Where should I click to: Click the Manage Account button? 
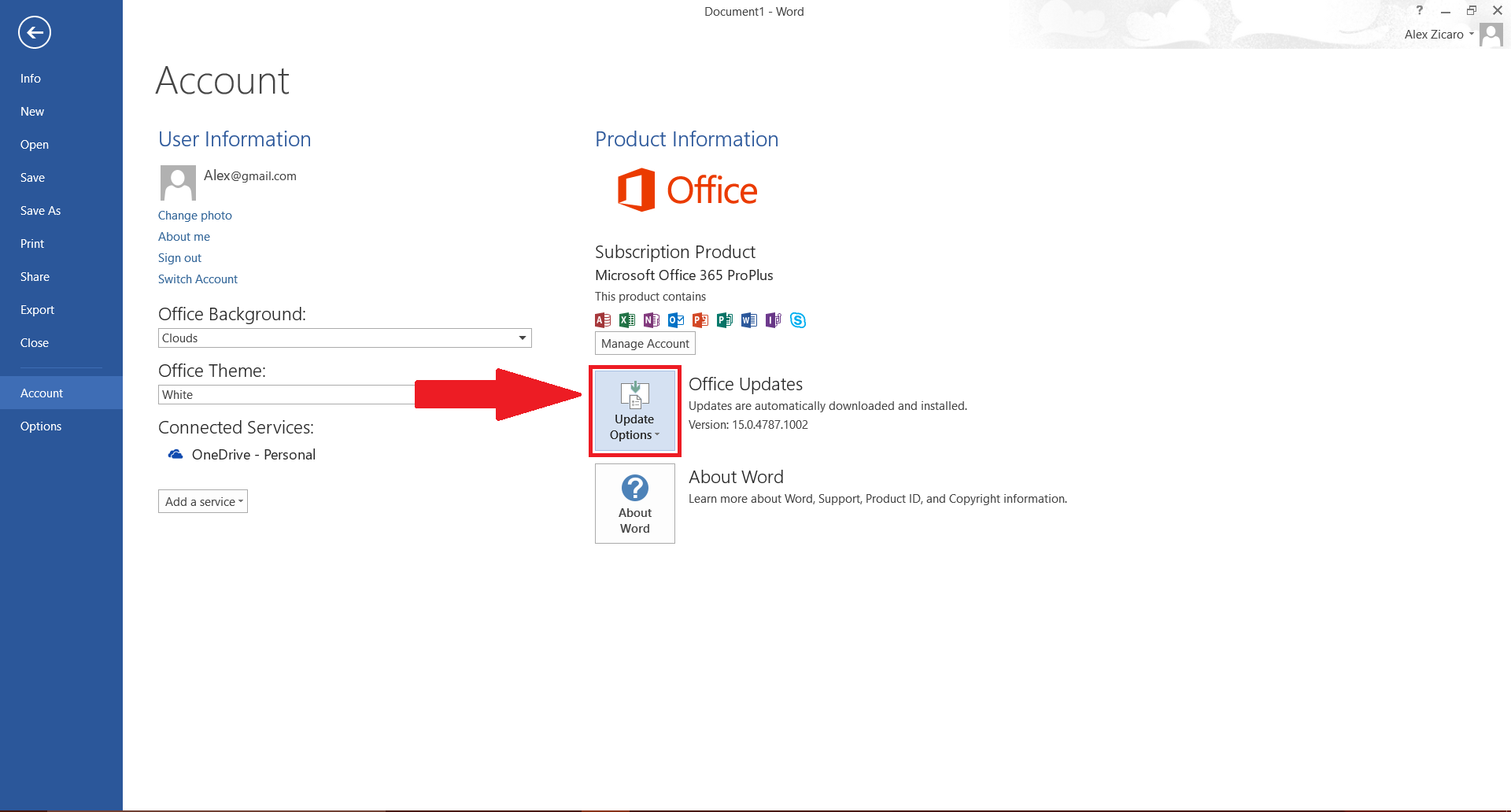point(645,344)
